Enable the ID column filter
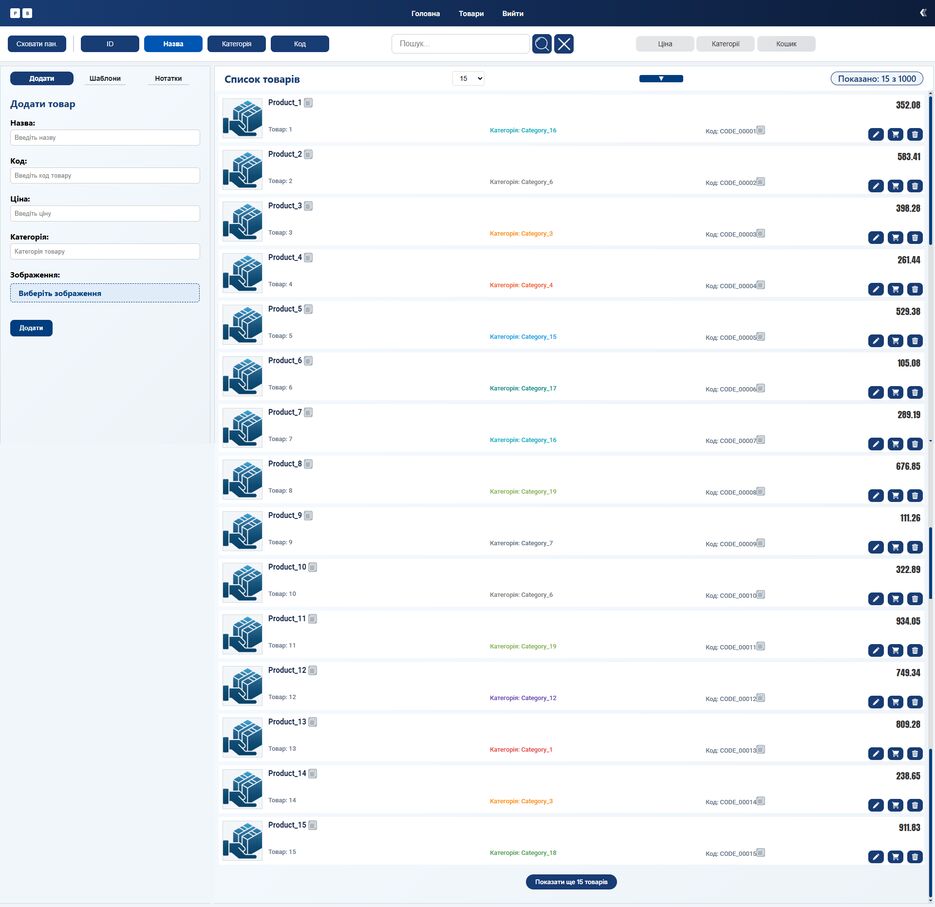Image resolution: width=935 pixels, height=907 pixels. coord(109,43)
